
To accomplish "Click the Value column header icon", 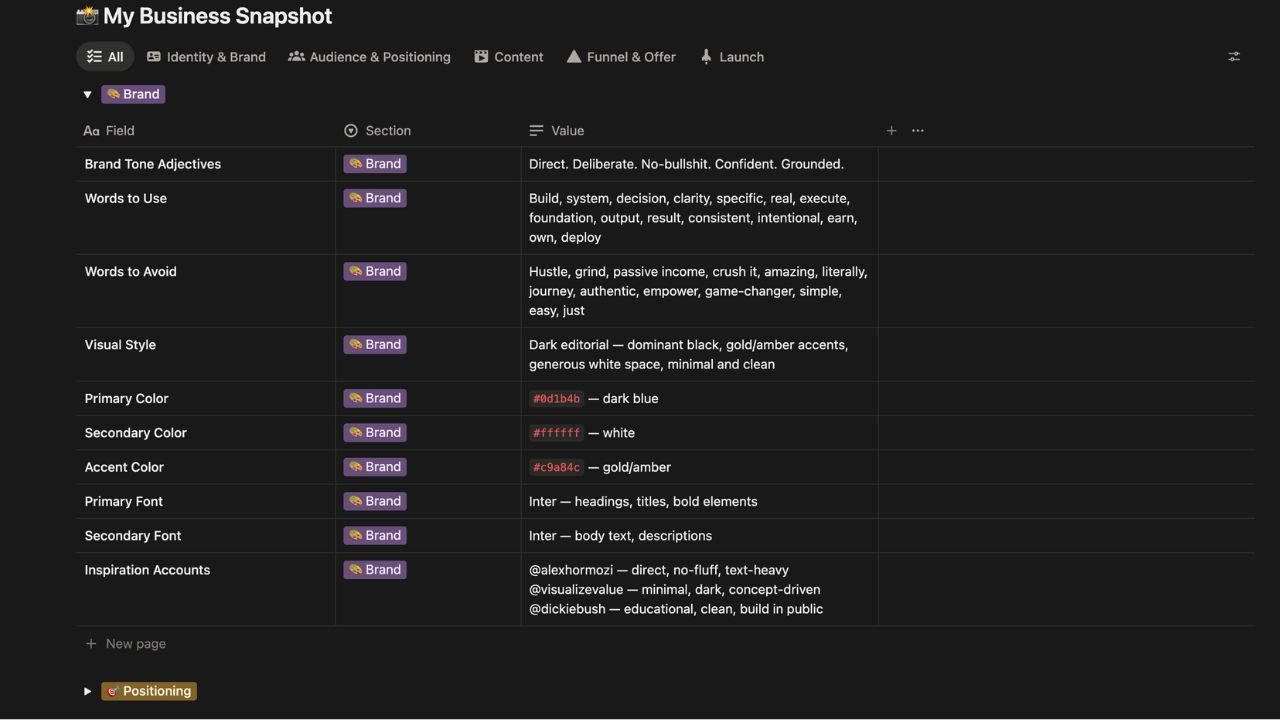I will tap(536, 131).
